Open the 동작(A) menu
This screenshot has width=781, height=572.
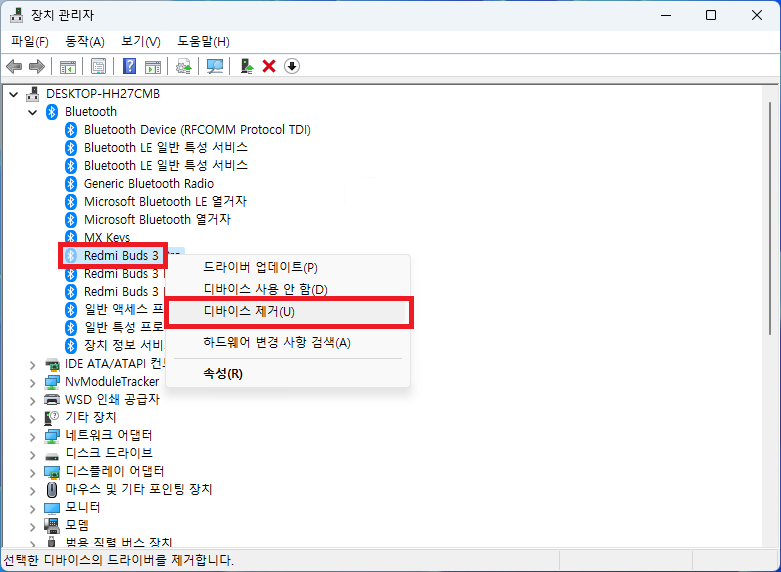pyautogui.click(x=85, y=42)
